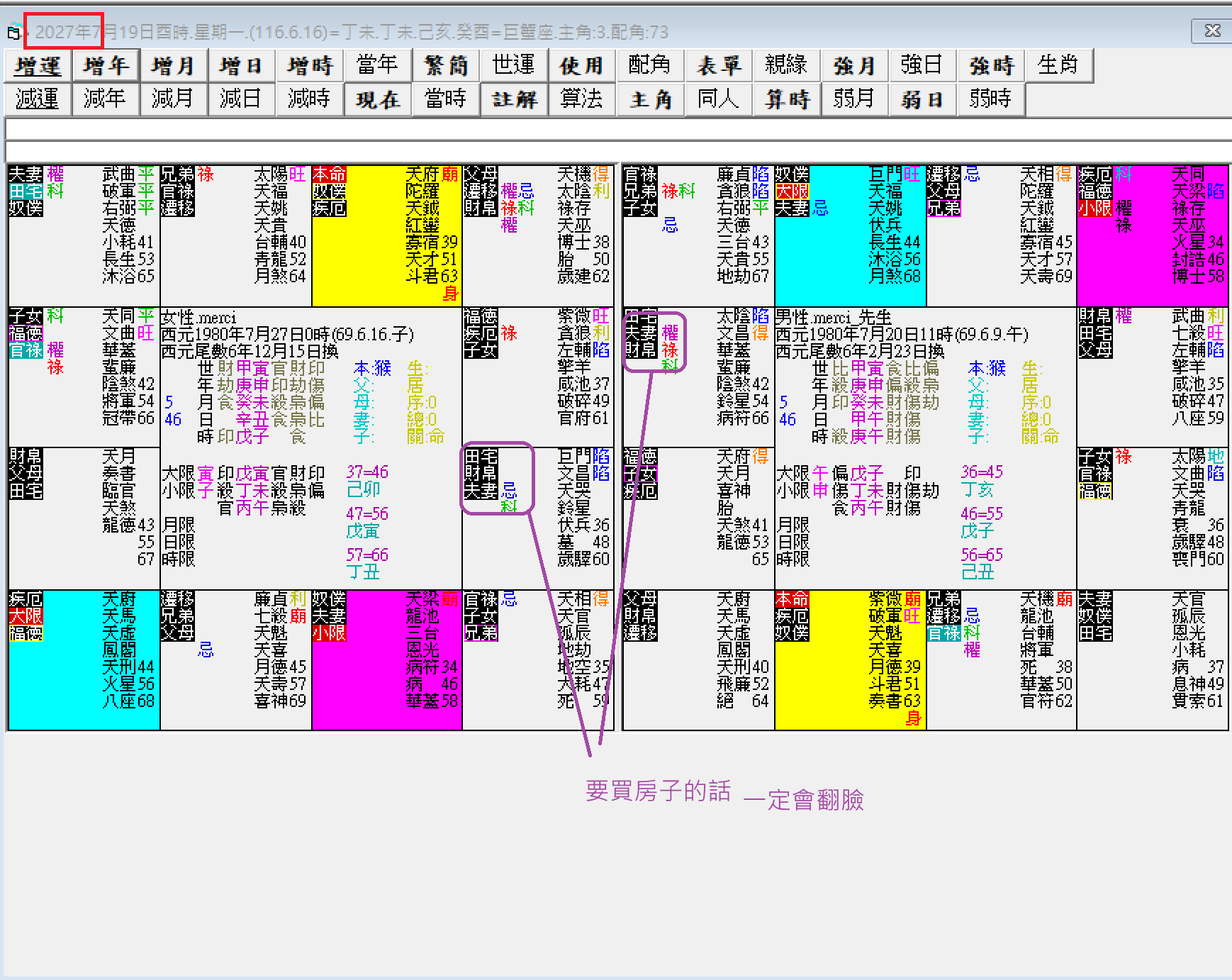Viewport: 1232px width, 980px height.
Task: Go back one hour with 減時
Action: pos(309,99)
